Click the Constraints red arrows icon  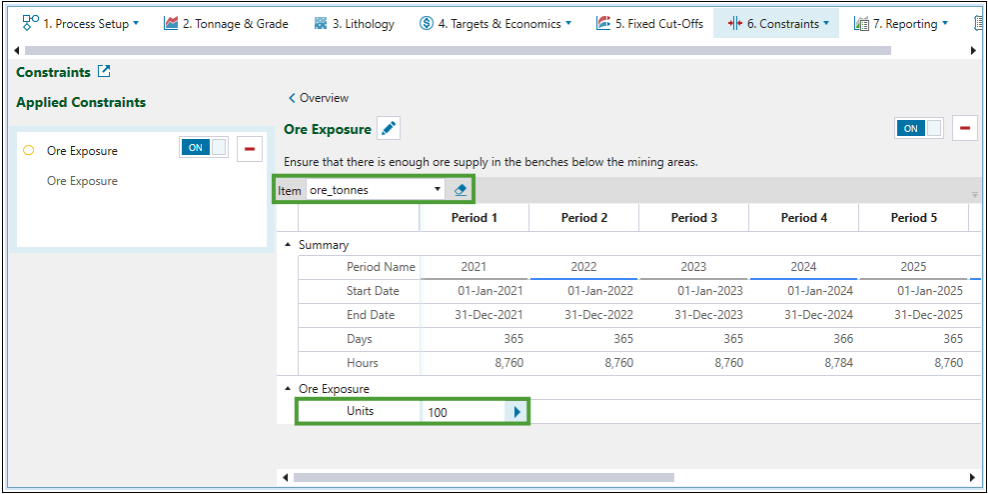pyautogui.click(x=735, y=24)
